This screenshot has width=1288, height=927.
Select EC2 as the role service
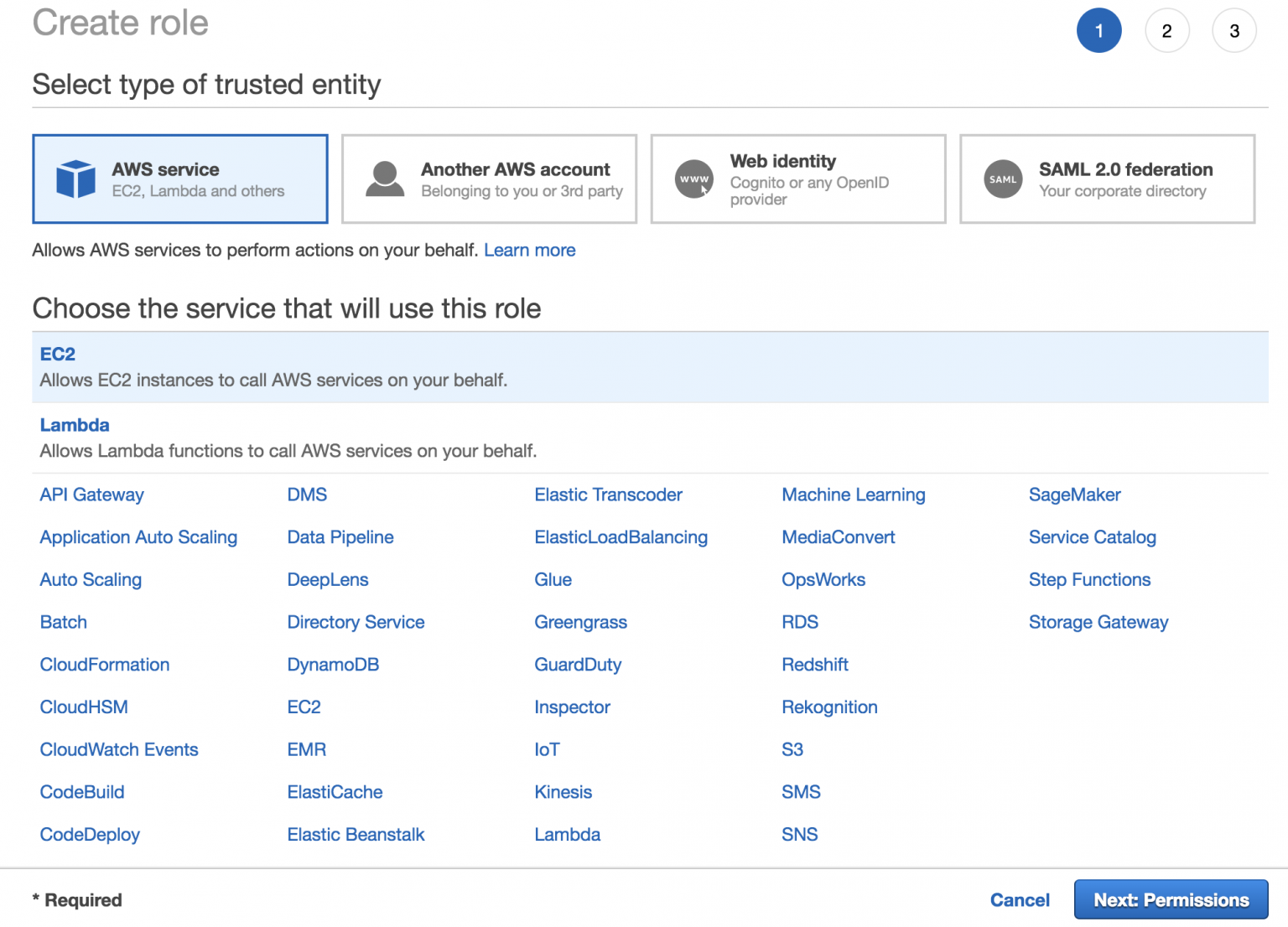(57, 354)
